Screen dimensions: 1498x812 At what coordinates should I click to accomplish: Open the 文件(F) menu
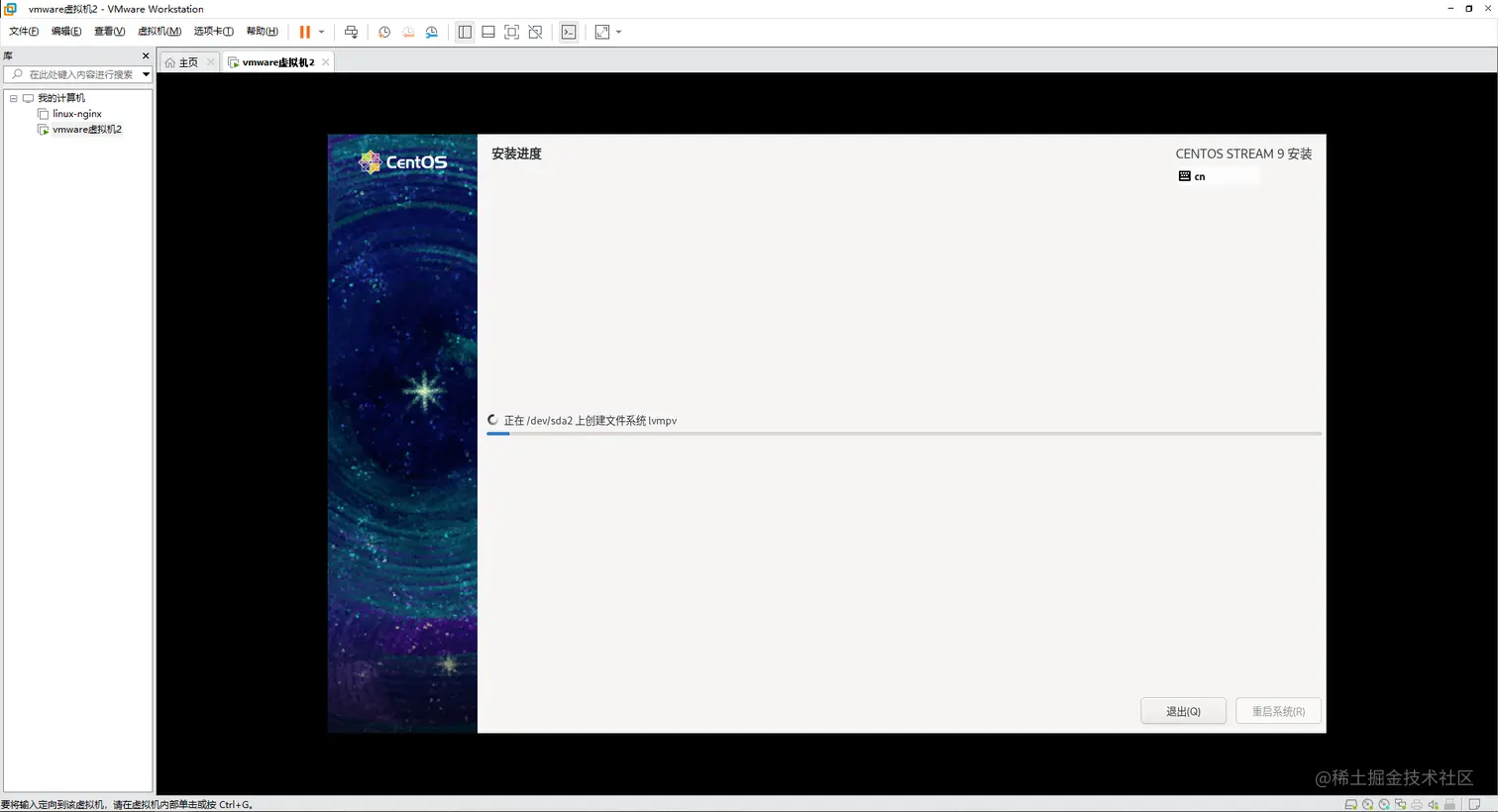point(24,32)
